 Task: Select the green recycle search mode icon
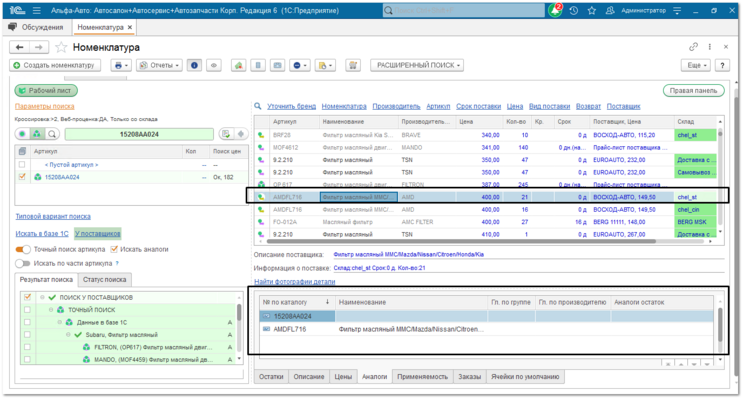tap(37, 134)
